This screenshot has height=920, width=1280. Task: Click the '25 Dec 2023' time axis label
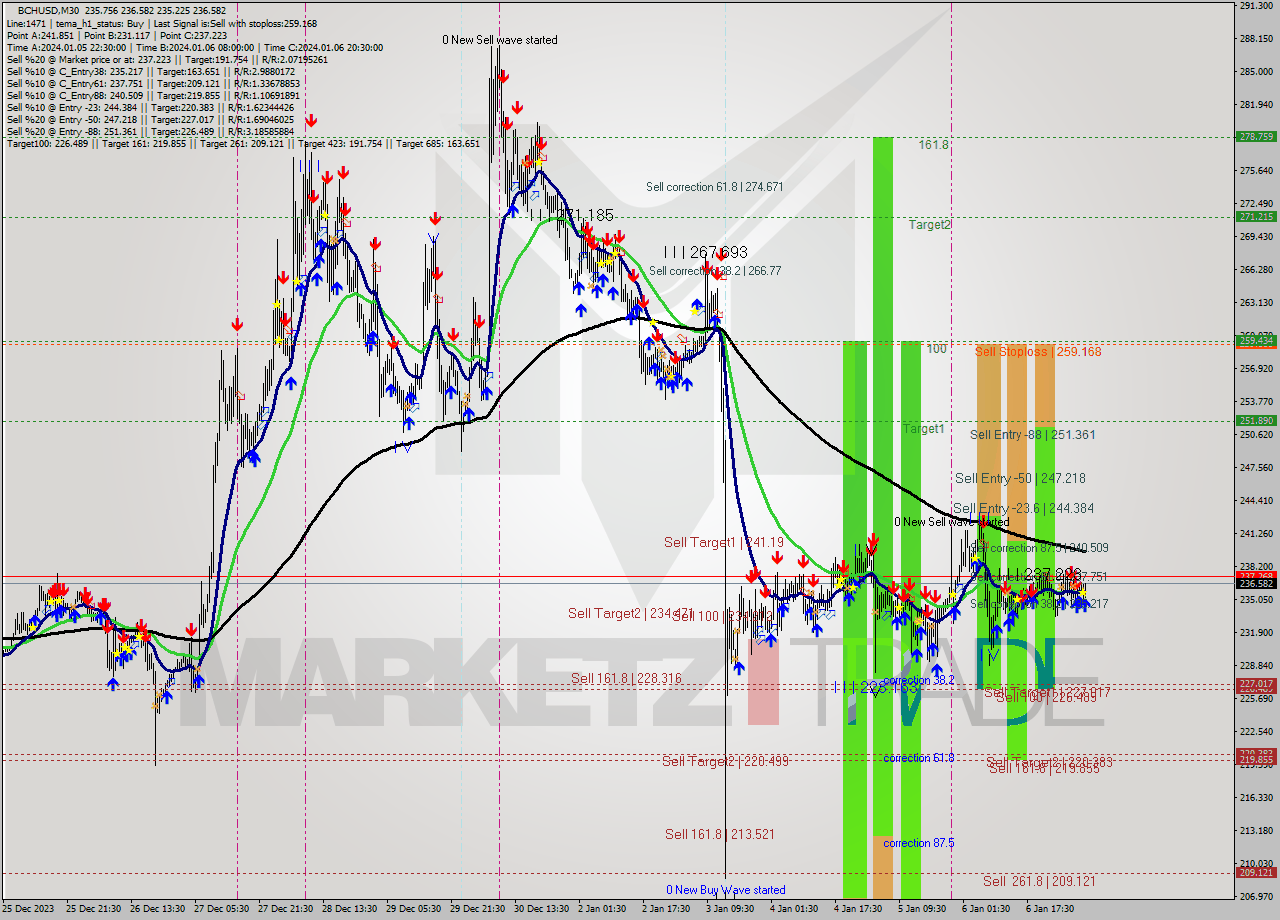click(26, 909)
